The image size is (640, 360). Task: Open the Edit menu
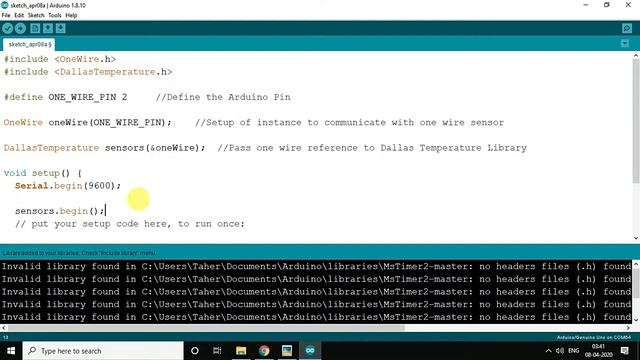[19, 16]
